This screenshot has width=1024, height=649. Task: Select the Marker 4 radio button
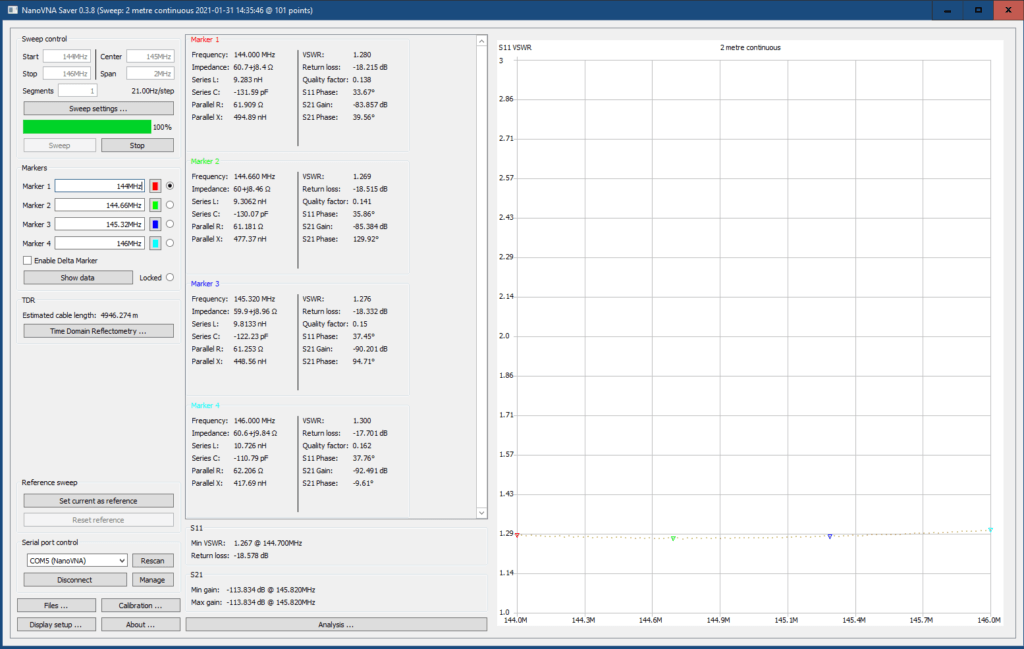170,243
